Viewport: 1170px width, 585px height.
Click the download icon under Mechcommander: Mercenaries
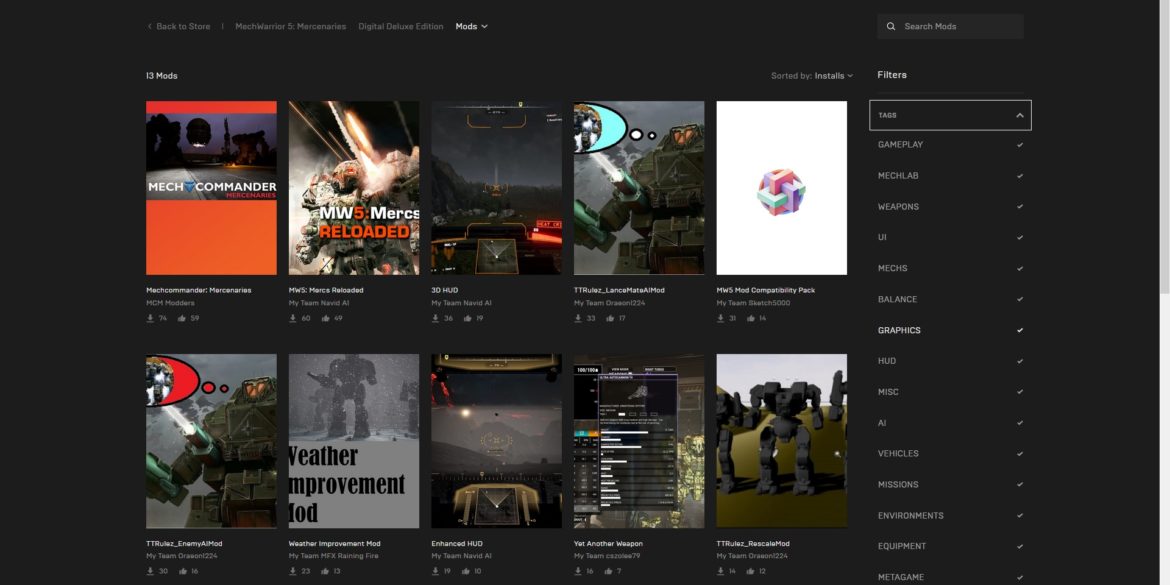(150, 319)
